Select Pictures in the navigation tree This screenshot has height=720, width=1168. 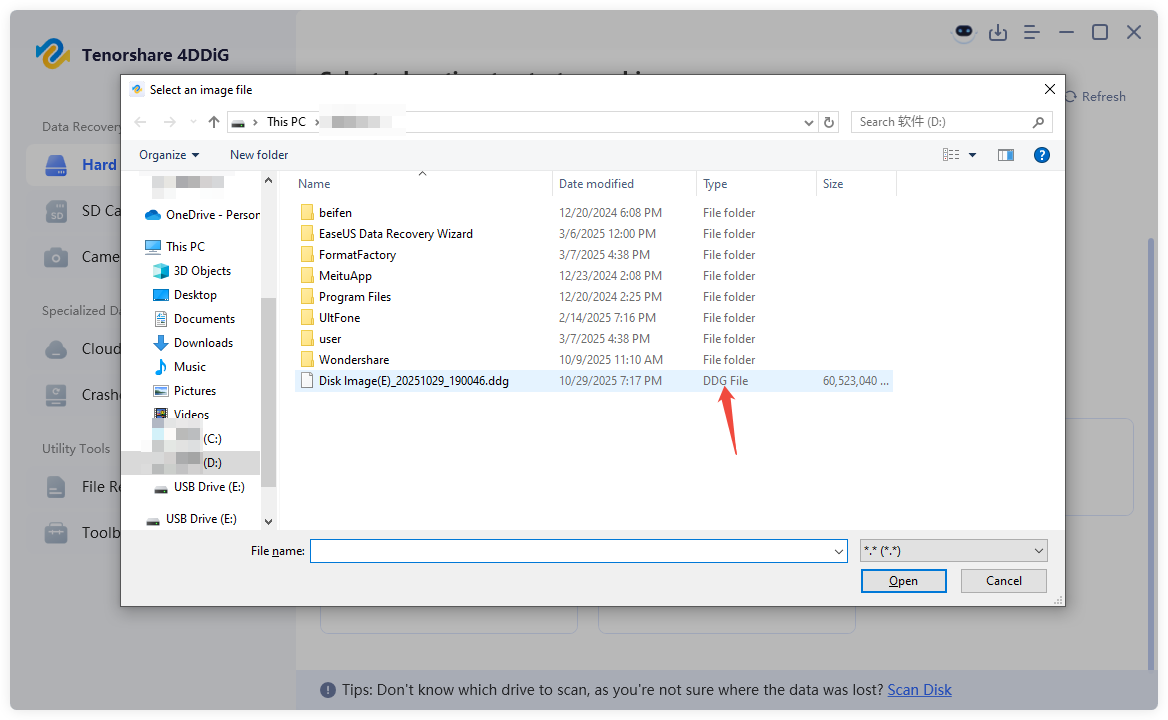click(x=185, y=391)
